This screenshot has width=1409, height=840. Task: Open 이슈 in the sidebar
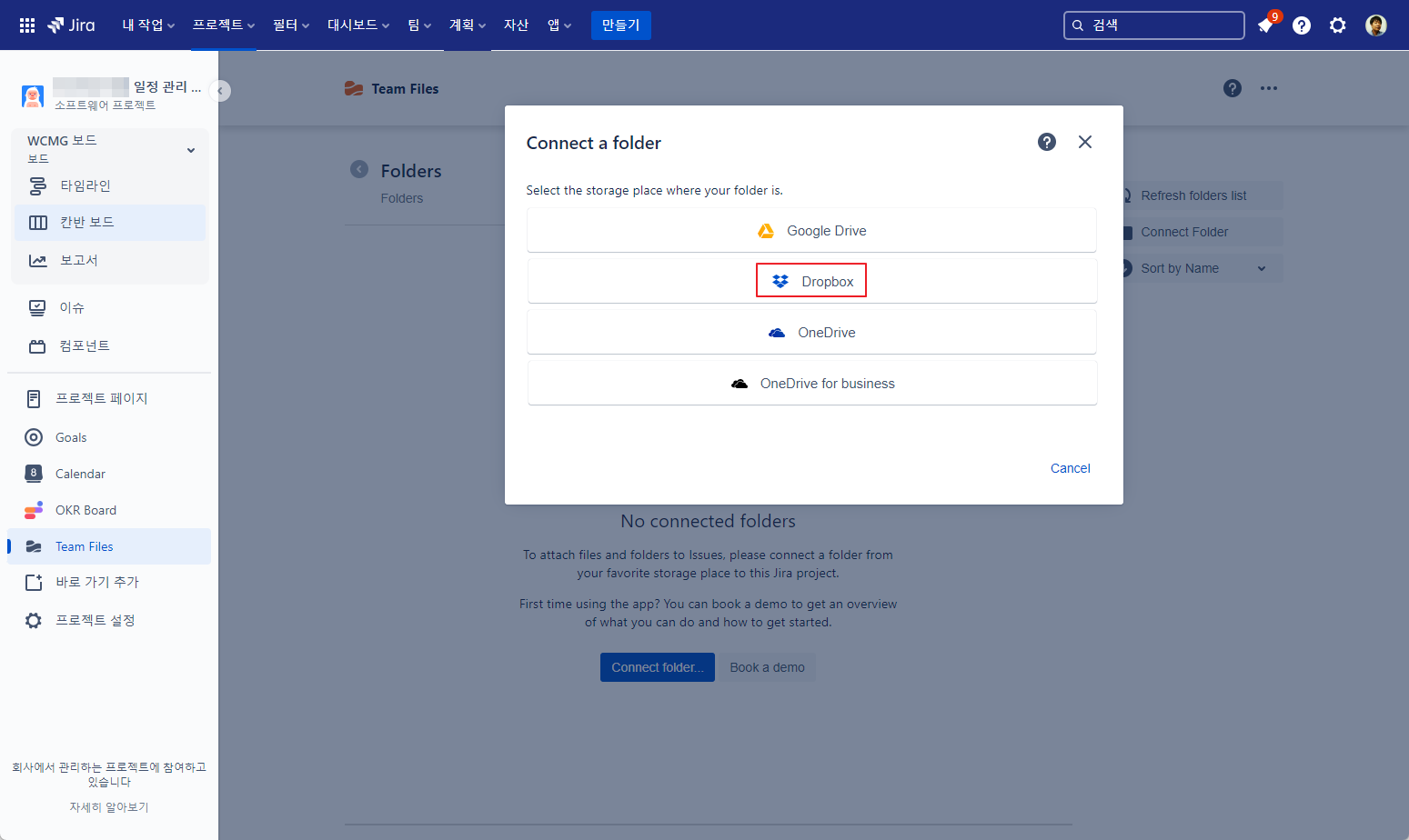point(109,307)
